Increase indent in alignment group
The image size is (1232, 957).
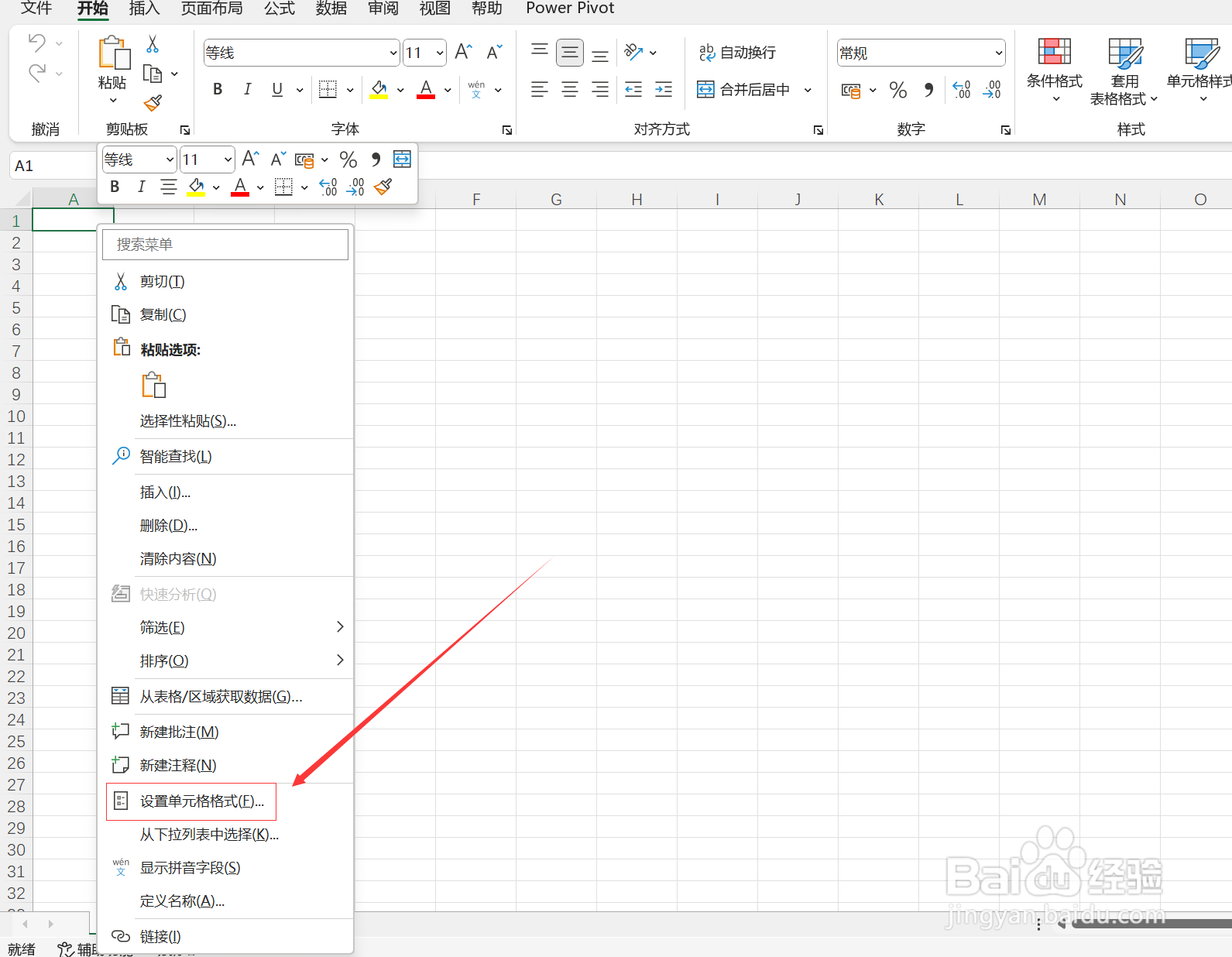coord(664,90)
